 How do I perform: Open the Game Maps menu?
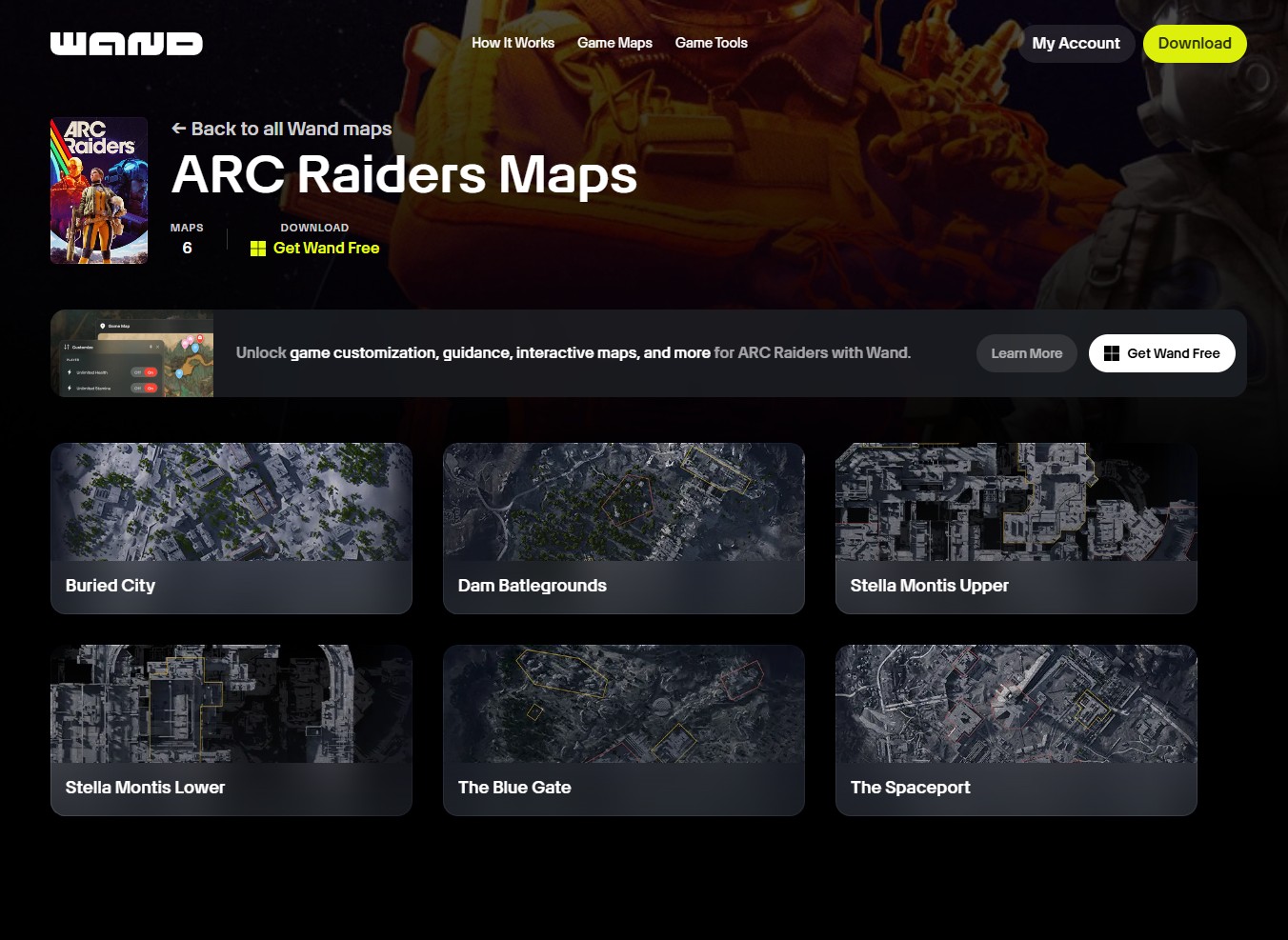click(614, 43)
